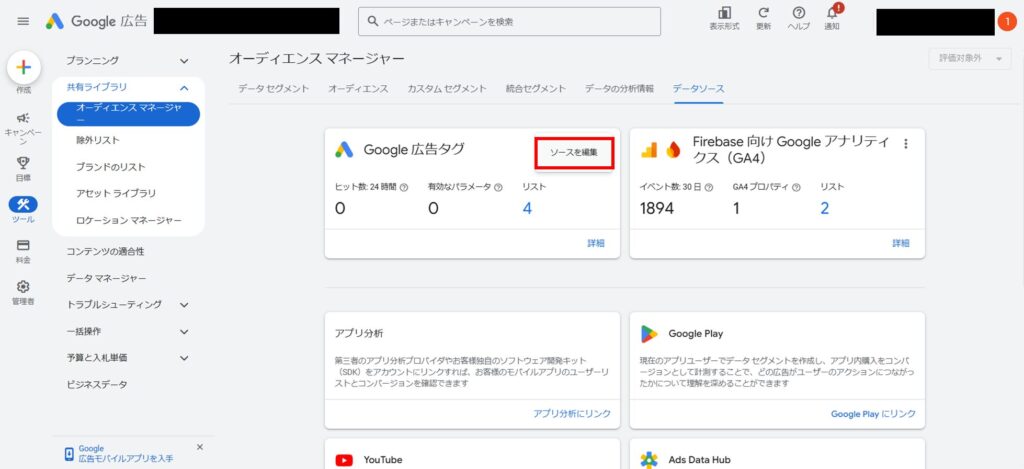This screenshot has height=469, width=1024.
Task: Open the 通知 bell notifications
Action: click(x=832, y=12)
